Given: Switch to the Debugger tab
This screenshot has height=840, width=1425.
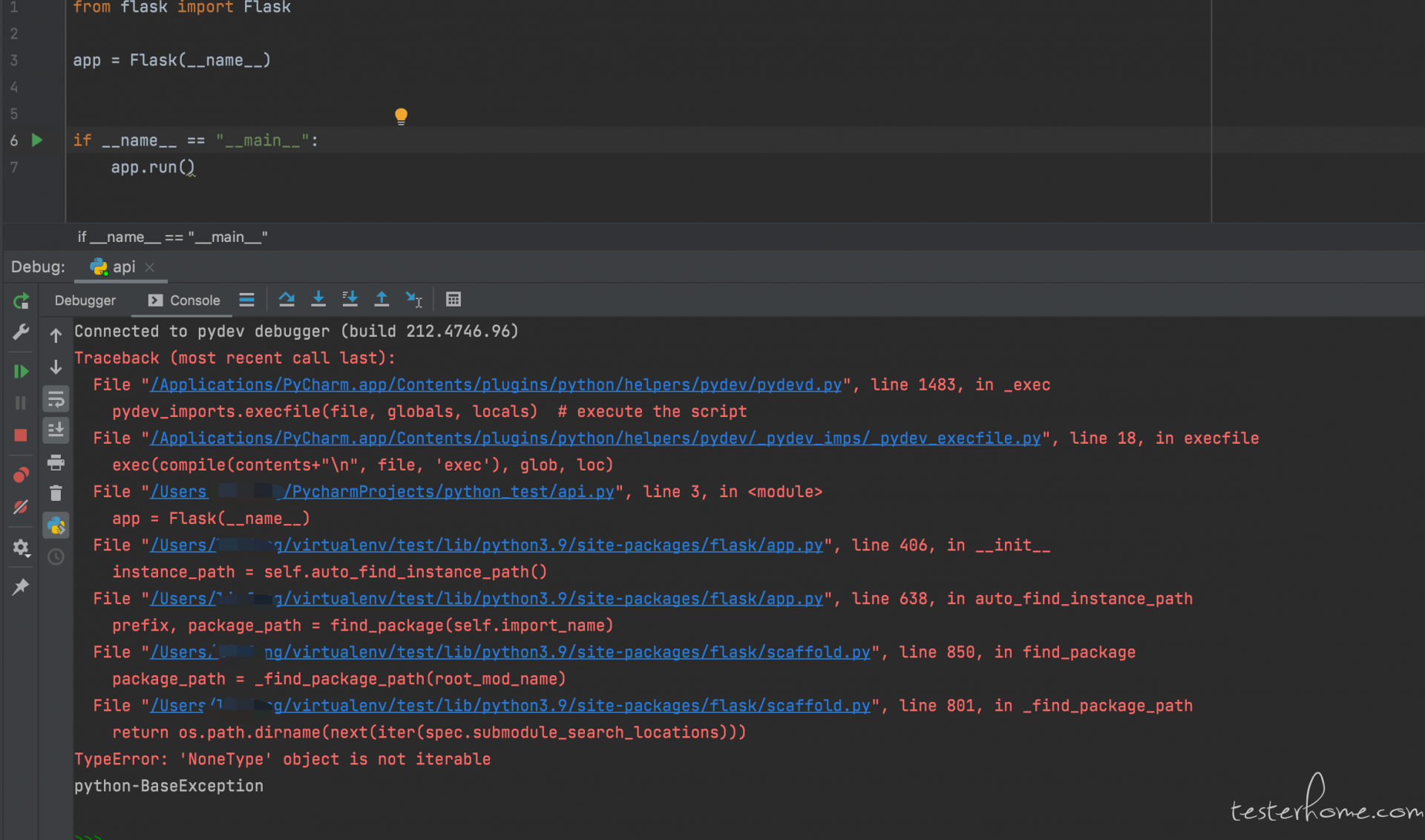Looking at the screenshot, I should (85, 301).
